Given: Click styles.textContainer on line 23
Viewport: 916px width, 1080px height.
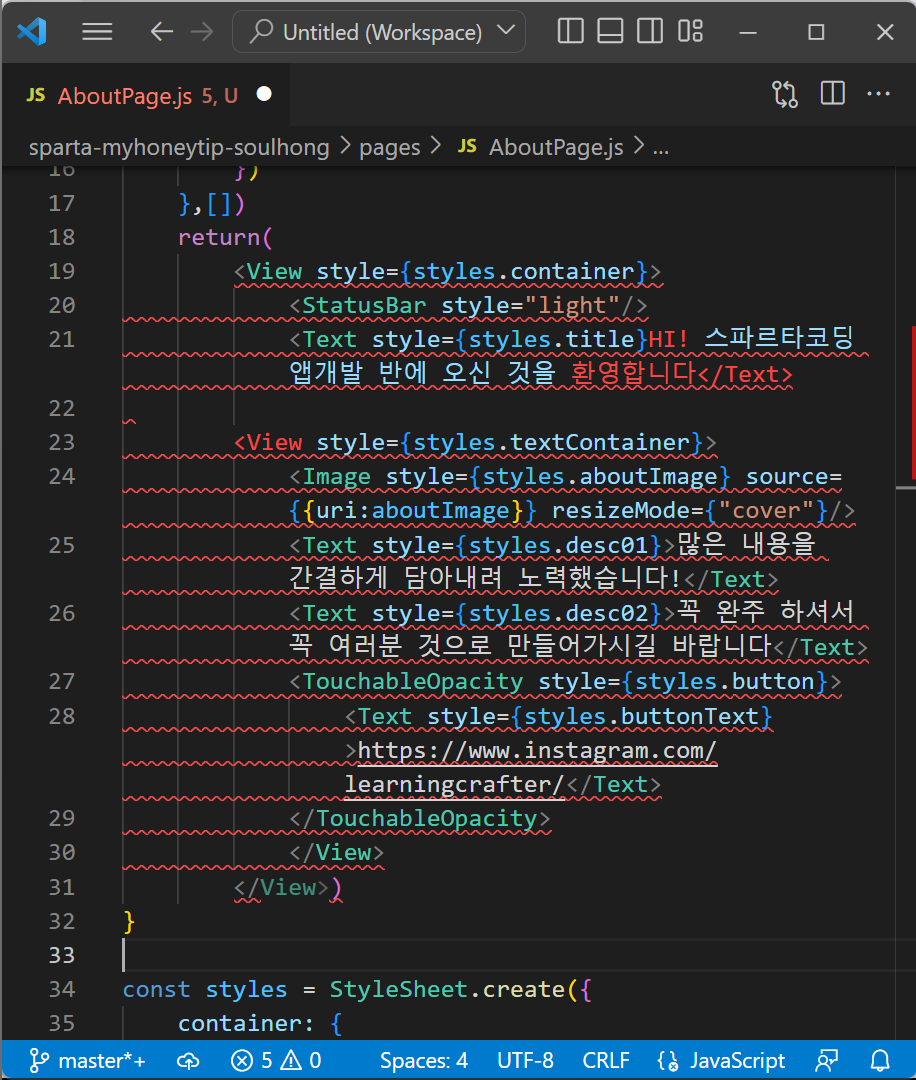Looking at the screenshot, I should [x=551, y=442].
